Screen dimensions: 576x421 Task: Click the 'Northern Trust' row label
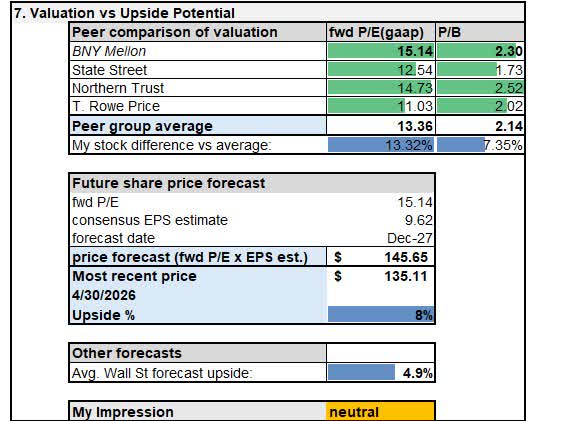tap(118, 88)
